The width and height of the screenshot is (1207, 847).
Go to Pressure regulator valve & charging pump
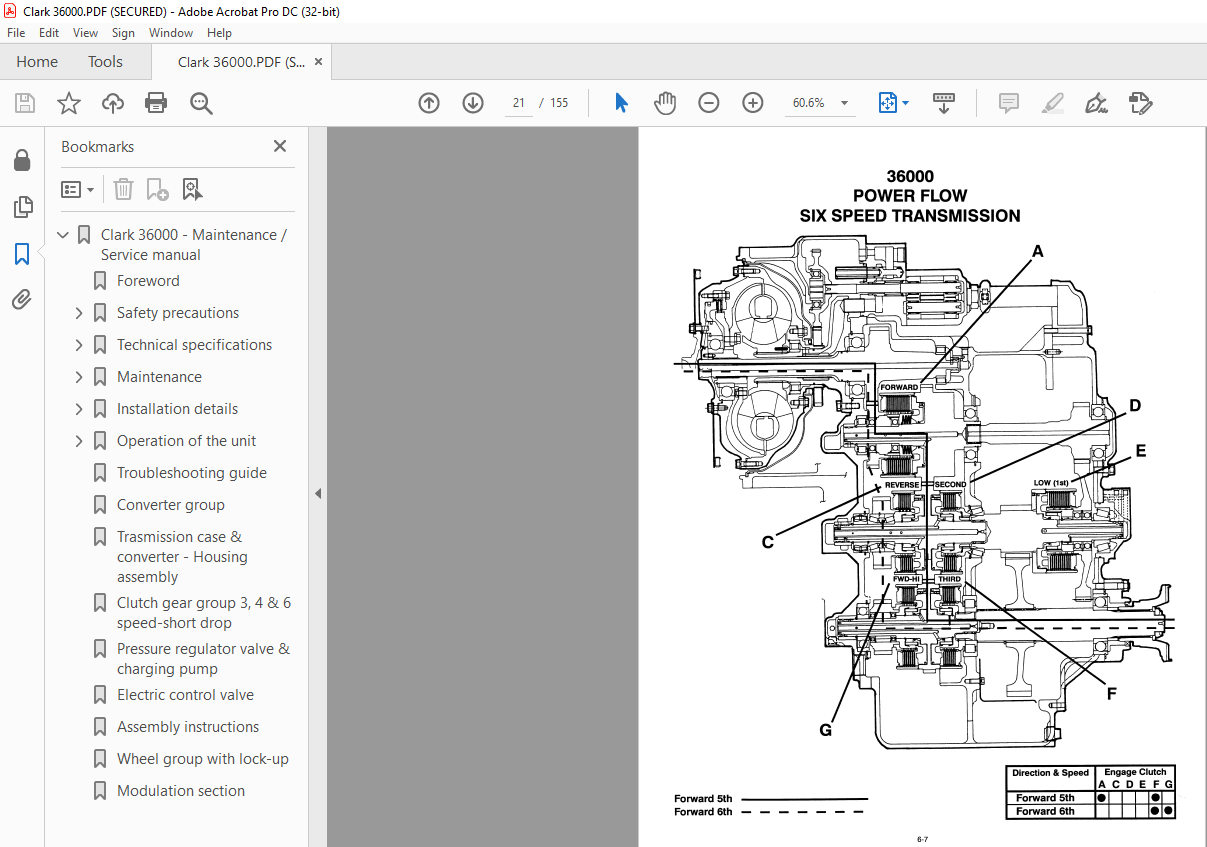click(203, 659)
